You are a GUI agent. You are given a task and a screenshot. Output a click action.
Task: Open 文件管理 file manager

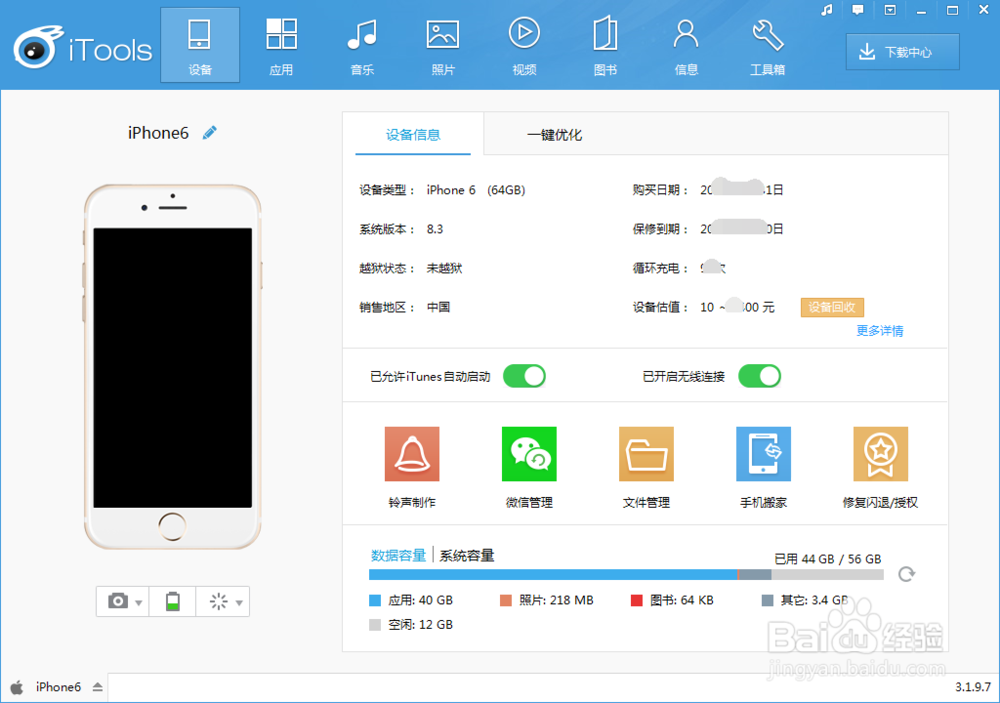(x=646, y=466)
